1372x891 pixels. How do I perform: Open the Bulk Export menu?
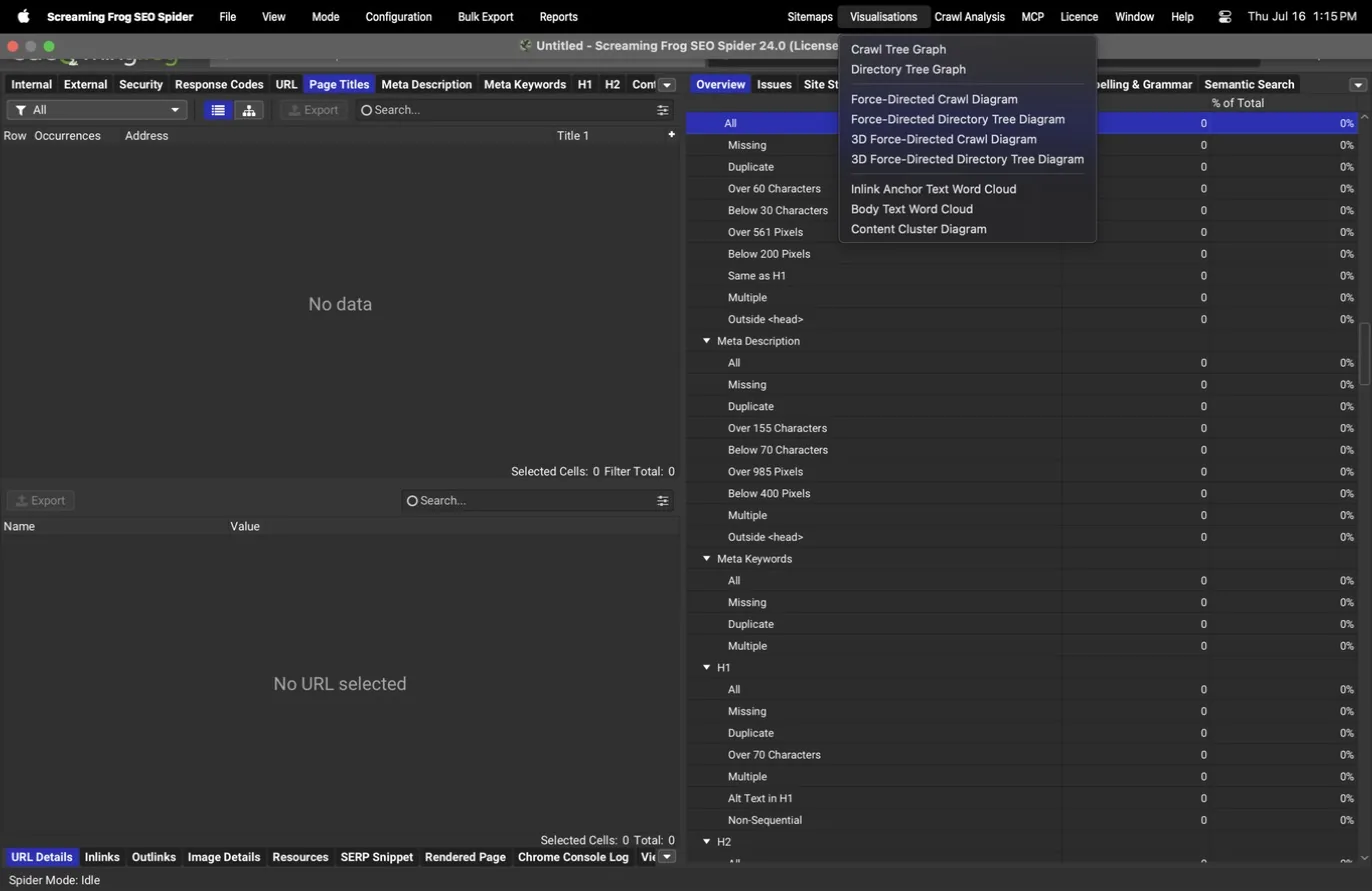click(485, 17)
